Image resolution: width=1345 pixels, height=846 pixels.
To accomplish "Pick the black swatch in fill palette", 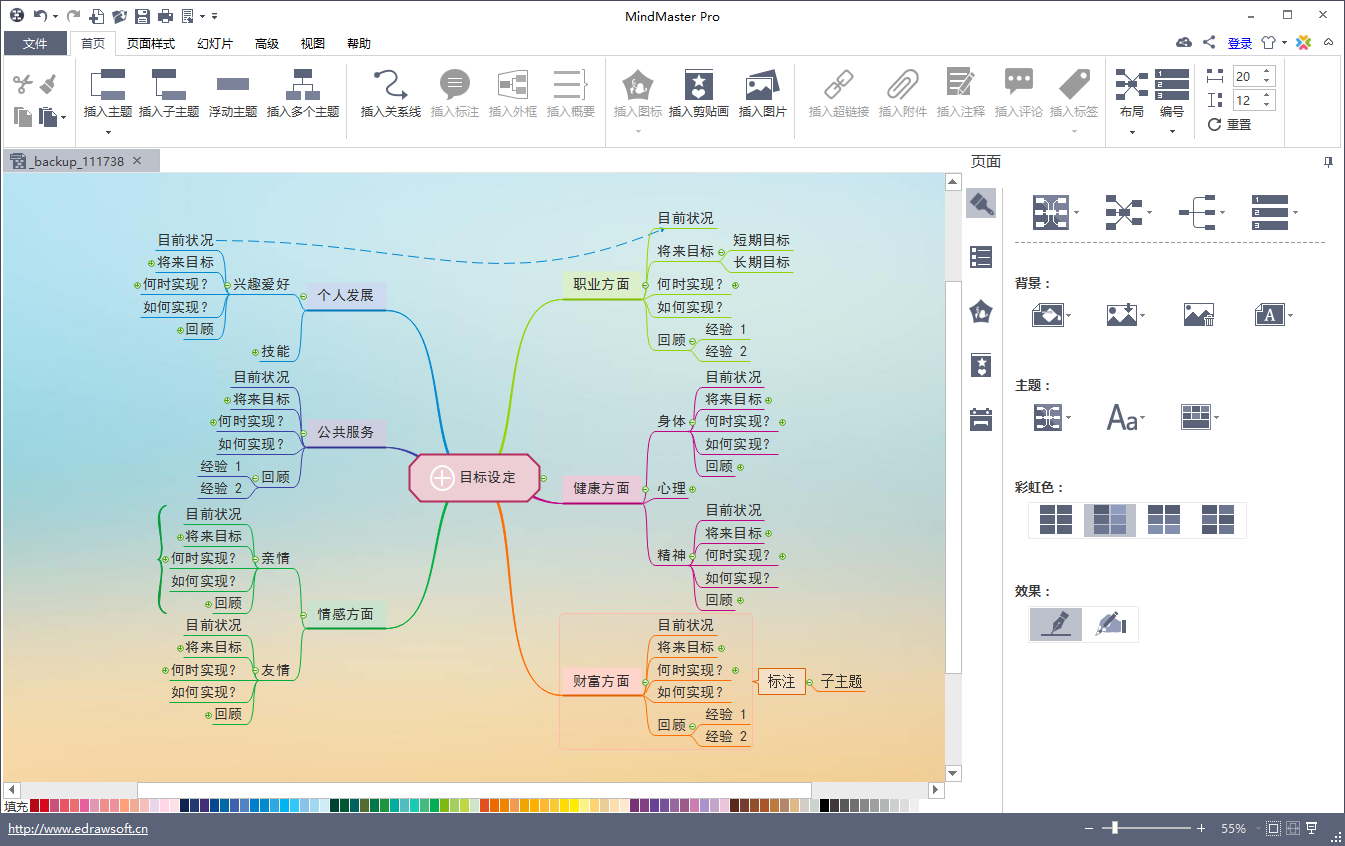I will coord(825,805).
